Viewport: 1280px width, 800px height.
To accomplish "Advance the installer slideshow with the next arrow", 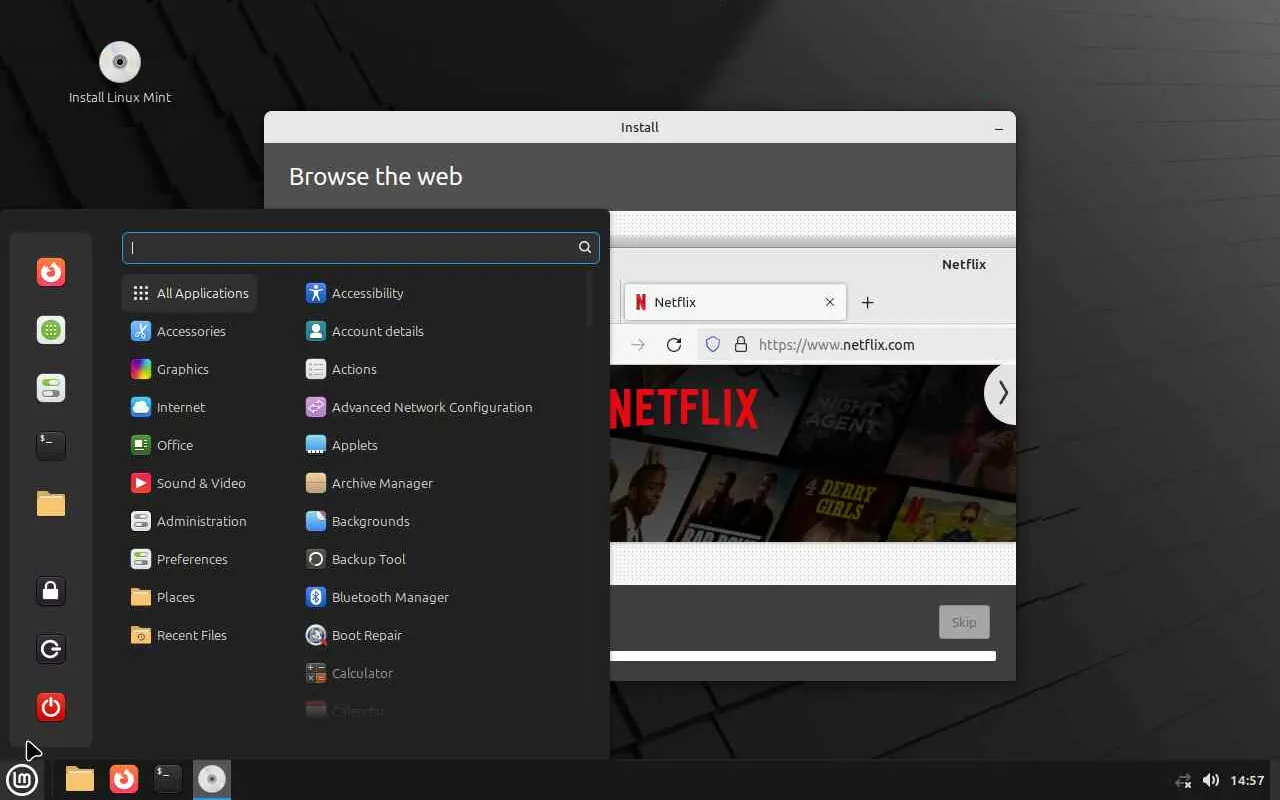I will coord(1001,393).
